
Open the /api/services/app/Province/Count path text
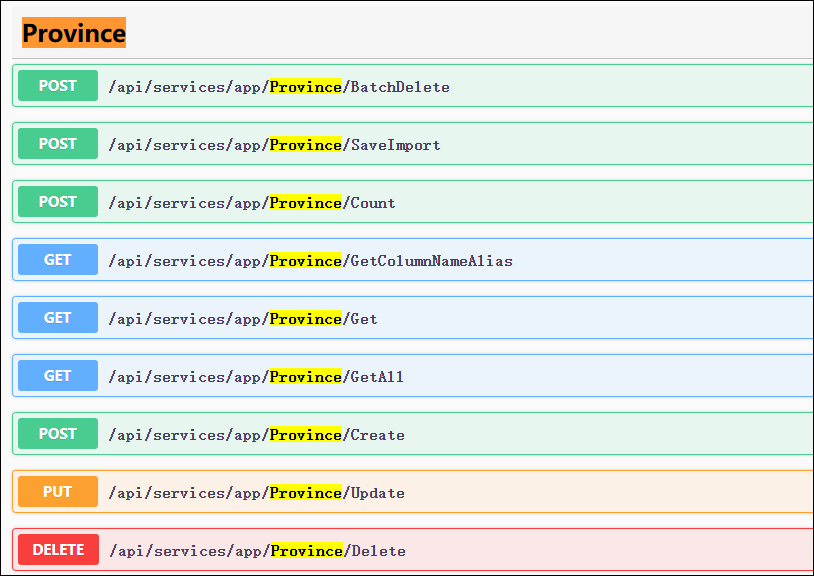pos(252,203)
